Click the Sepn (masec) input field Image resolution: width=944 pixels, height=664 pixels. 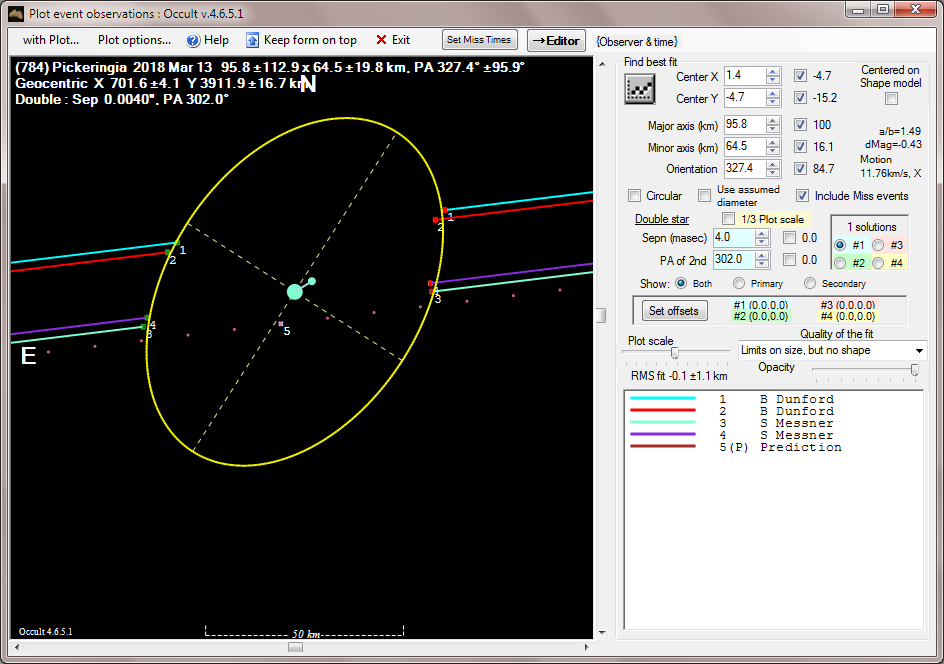click(734, 238)
